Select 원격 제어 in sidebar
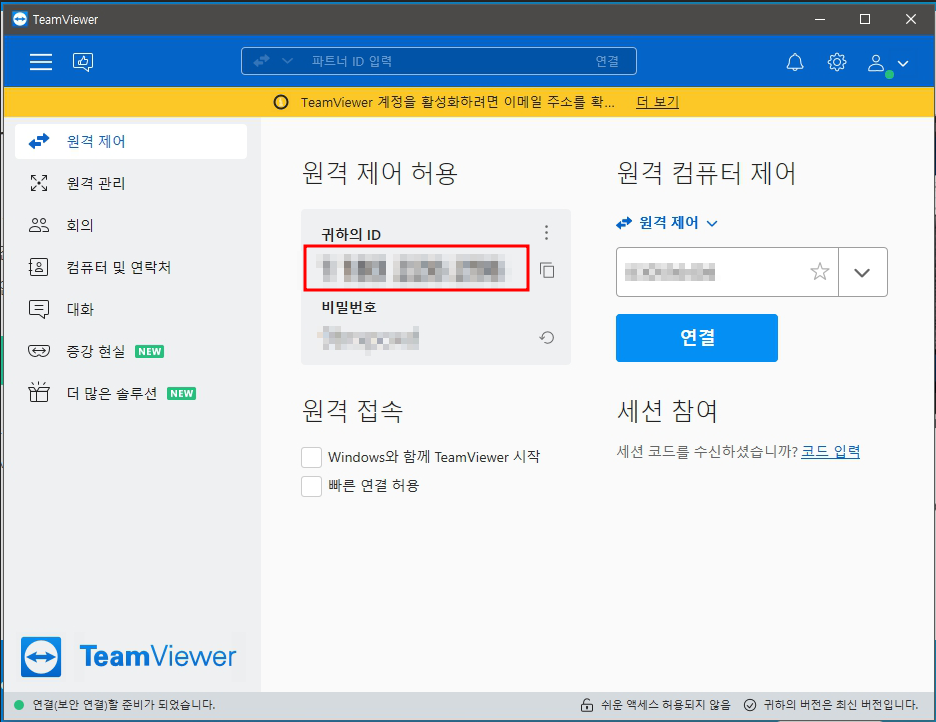The width and height of the screenshot is (936, 722). pyautogui.click(x=131, y=141)
